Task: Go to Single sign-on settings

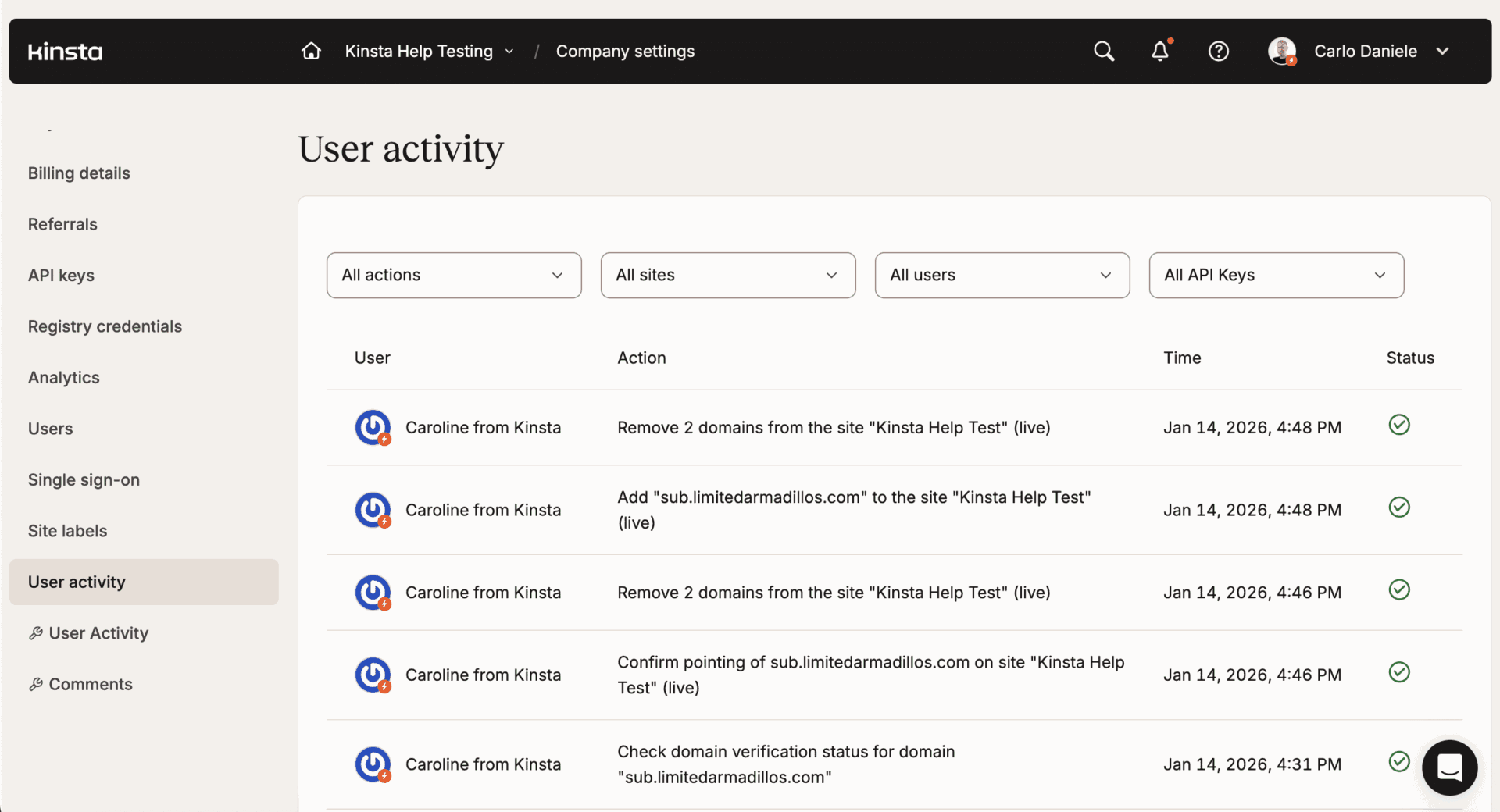Action: [84, 480]
